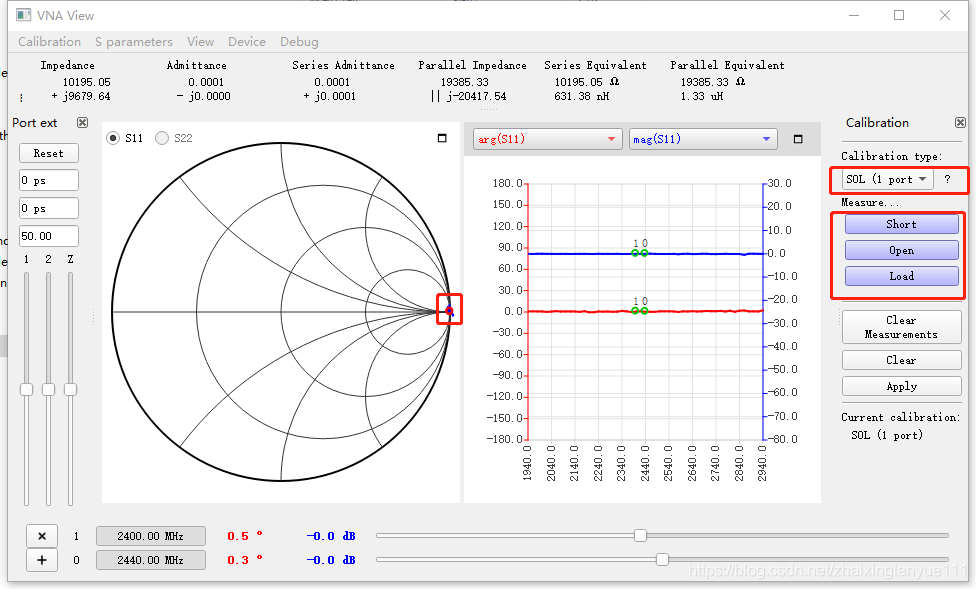Measure the Short calibration standard
The width and height of the screenshot is (976, 589).
901,224
